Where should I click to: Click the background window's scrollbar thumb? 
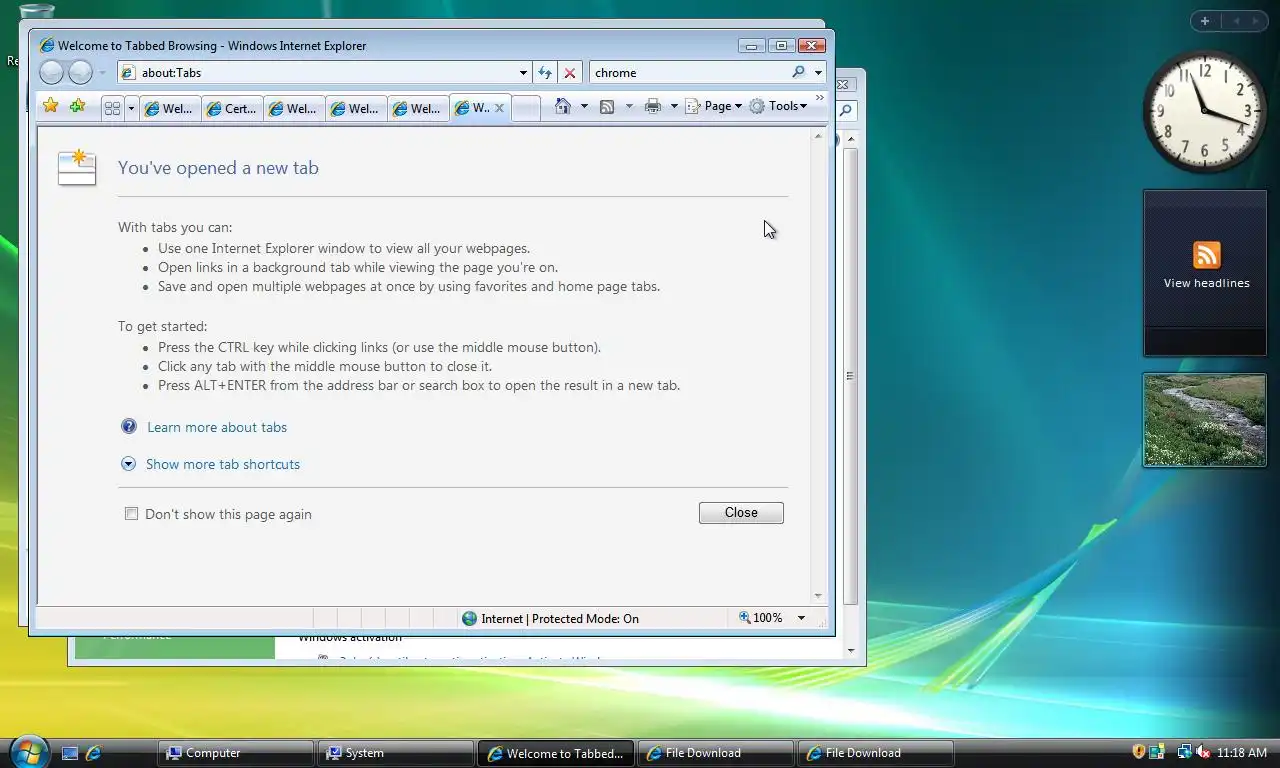tap(851, 376)
